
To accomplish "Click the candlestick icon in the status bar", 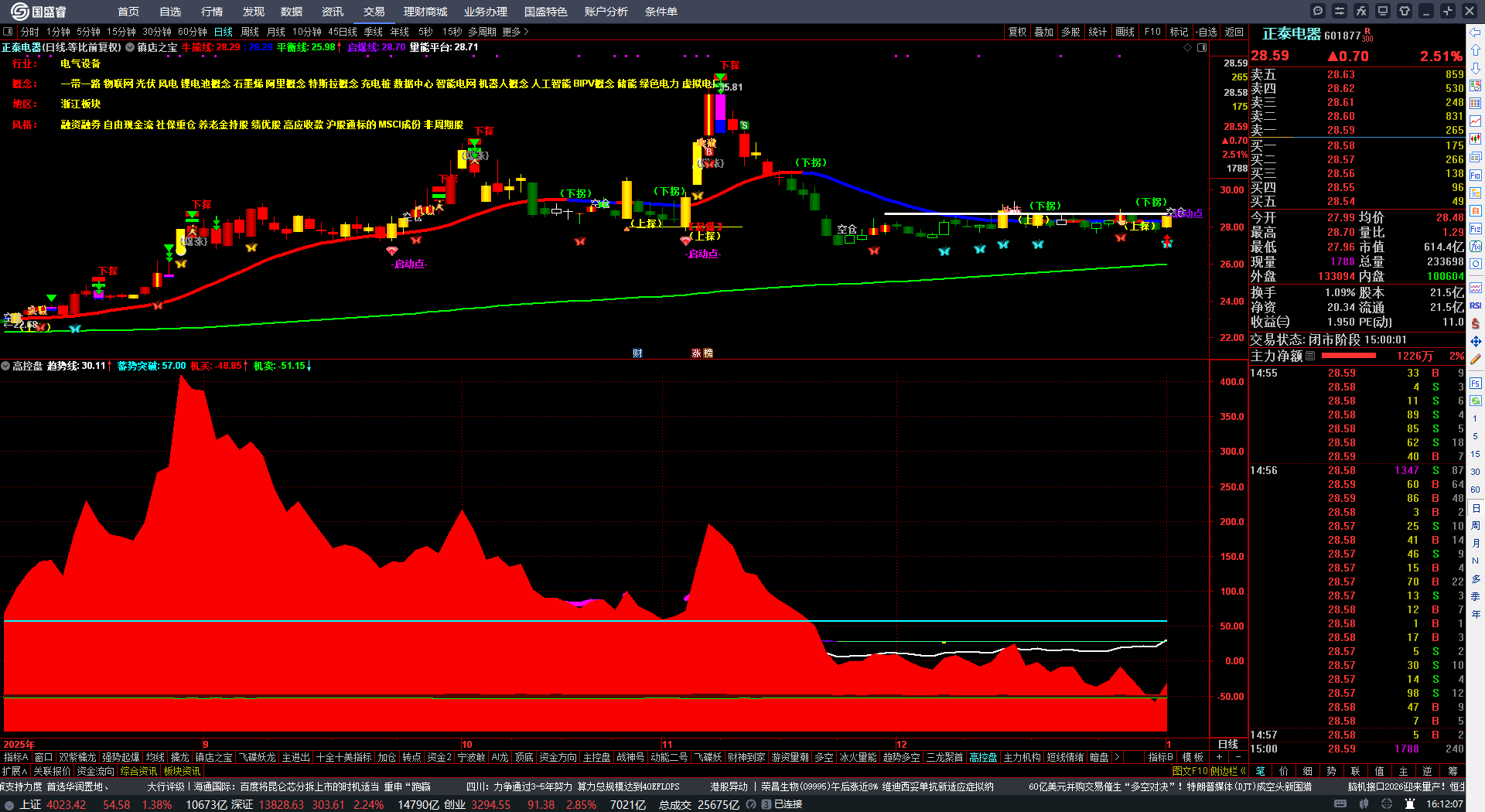I will click(x=1364, y=804).
